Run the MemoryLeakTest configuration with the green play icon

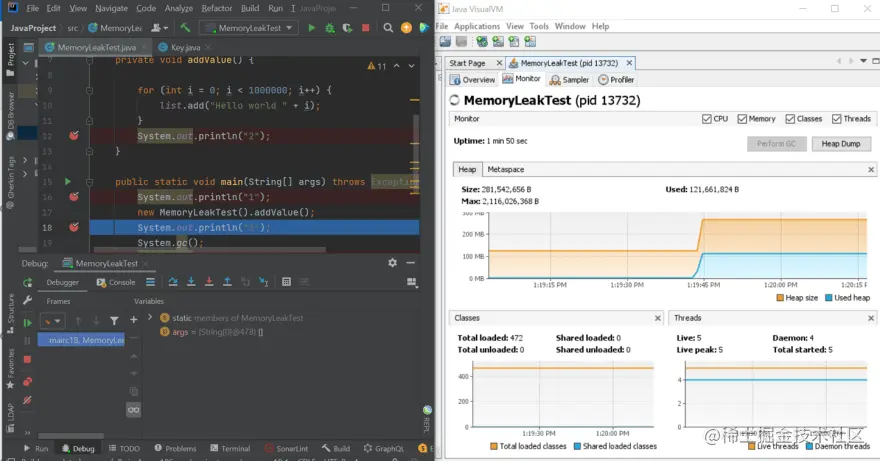(x=311, y=28)
